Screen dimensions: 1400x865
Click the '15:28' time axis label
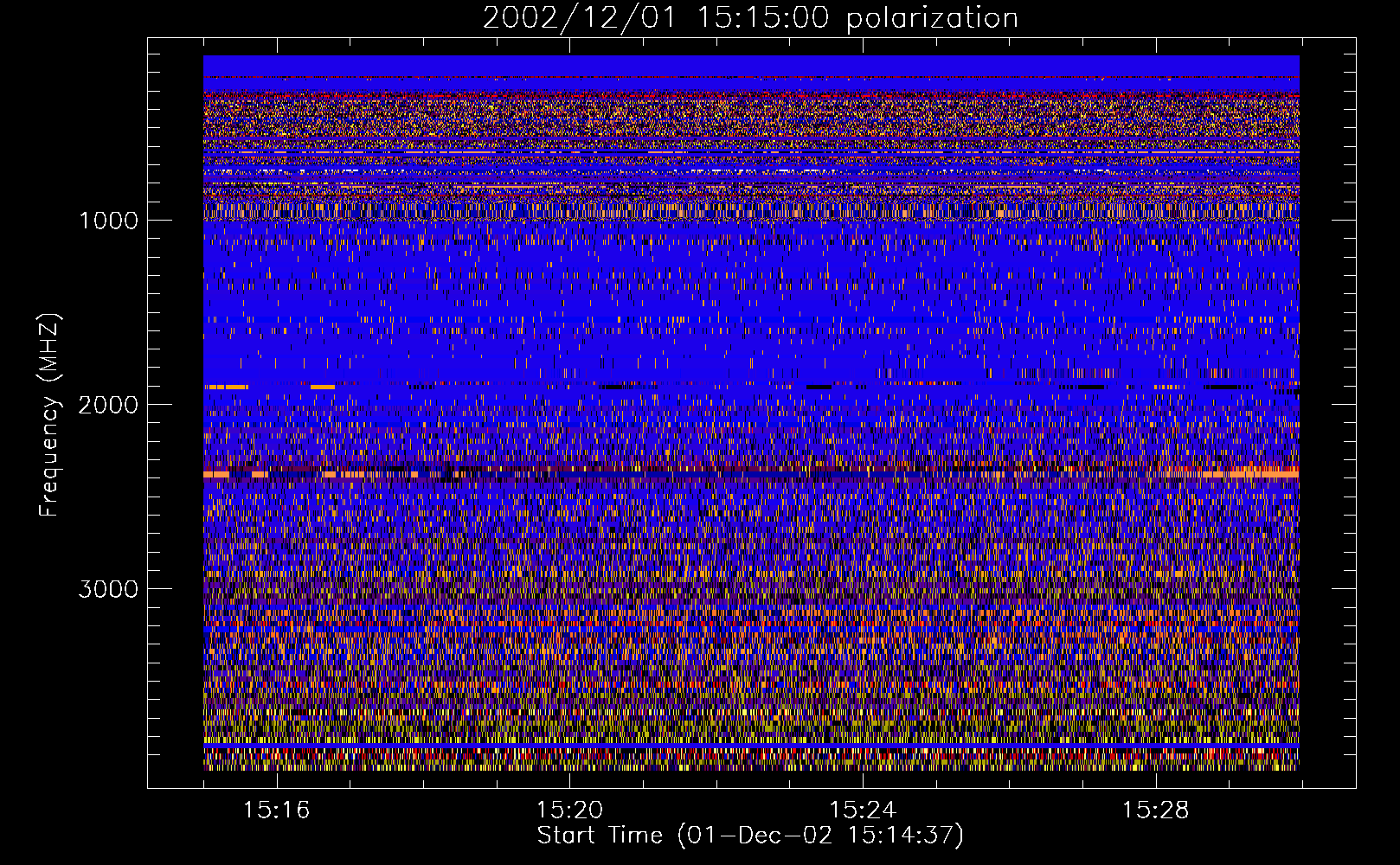click(1155, 810)
